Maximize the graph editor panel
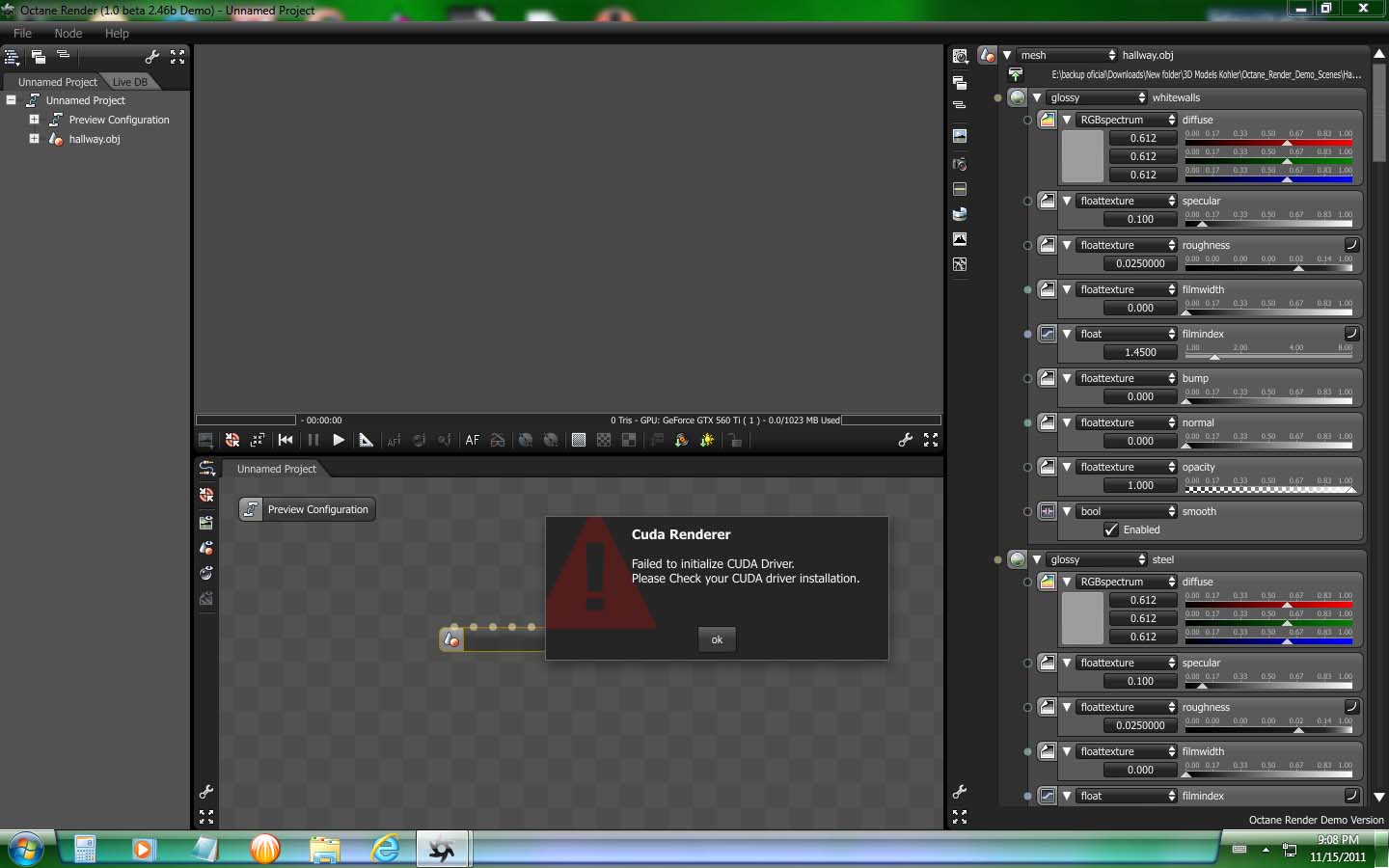 (206, 817)
